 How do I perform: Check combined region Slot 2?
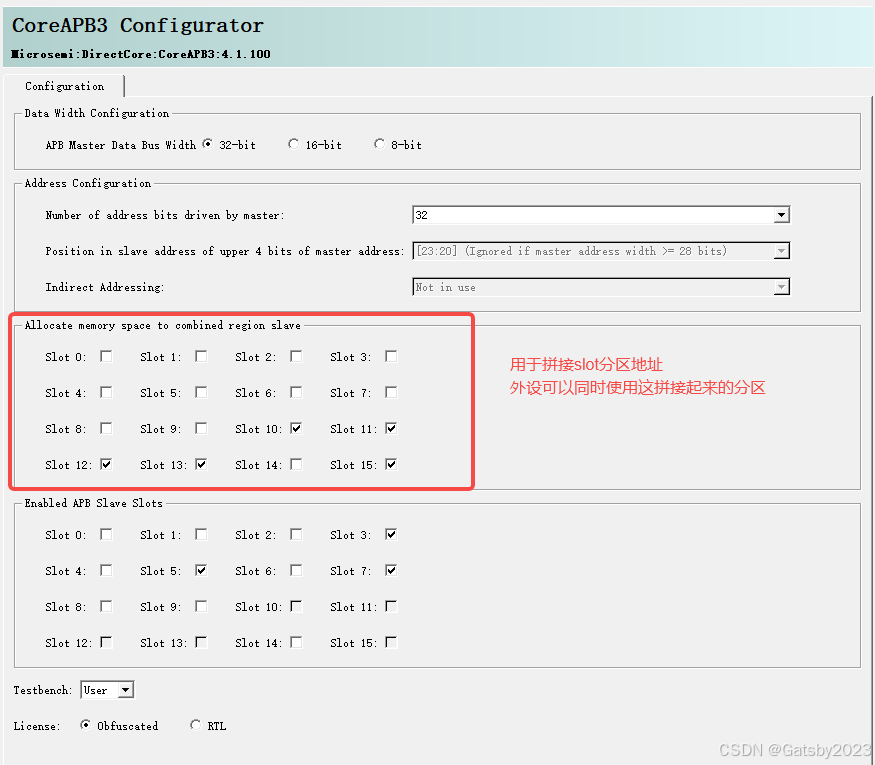pyautogui.click(x=296, y=356)
